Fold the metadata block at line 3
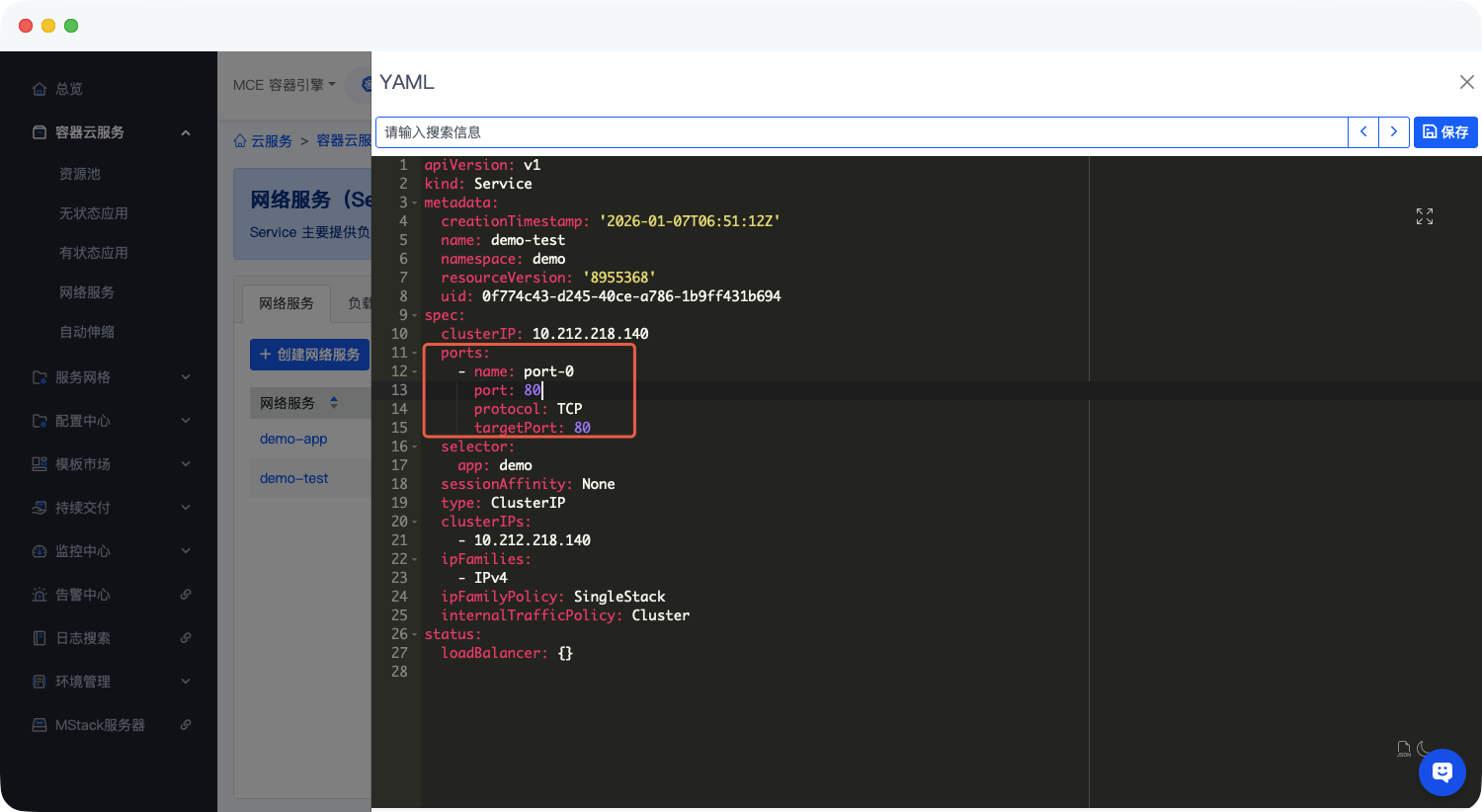The width and height of the screenshot is (1482, 812). coord(415,203)
